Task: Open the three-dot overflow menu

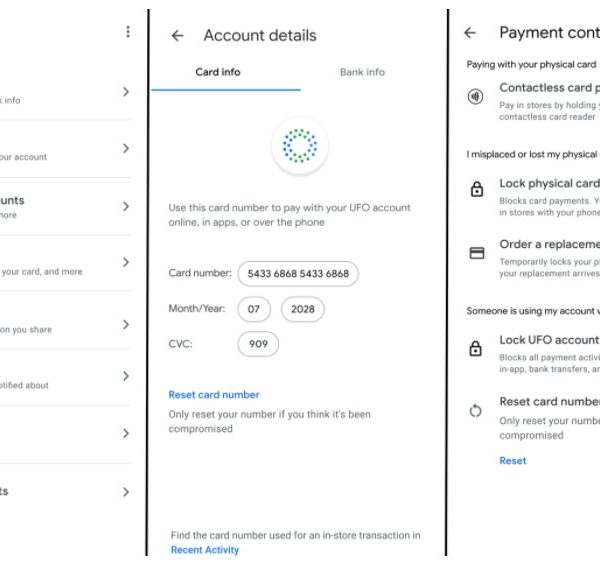Action: [128, 32]
